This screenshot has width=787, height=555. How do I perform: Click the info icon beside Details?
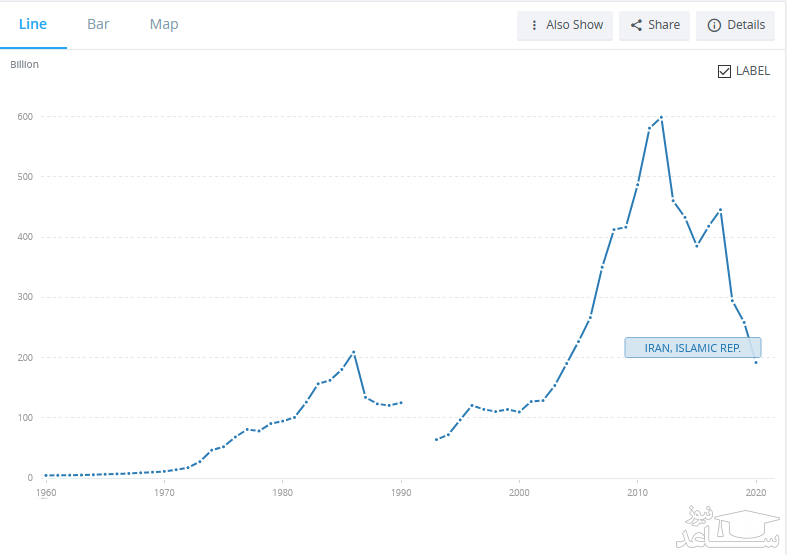[x=714, y=25]
